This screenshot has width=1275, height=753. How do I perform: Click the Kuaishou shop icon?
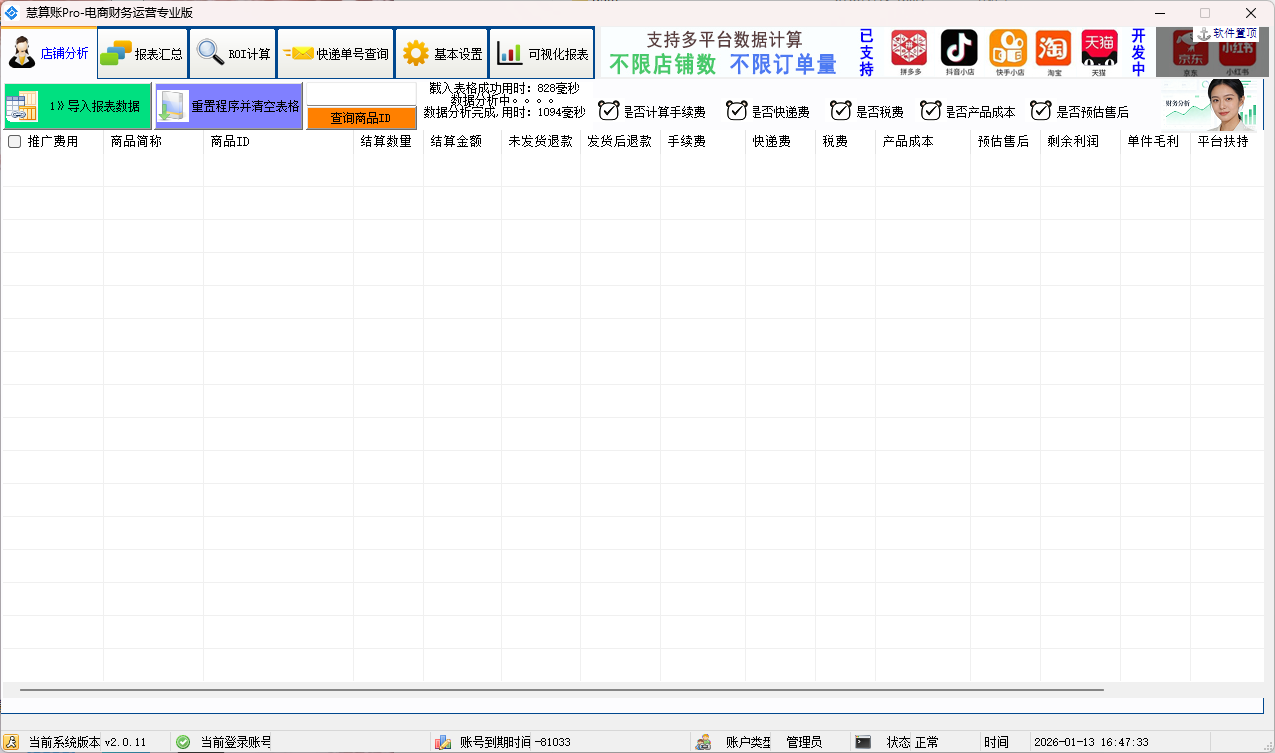(x=1008, y=48)
